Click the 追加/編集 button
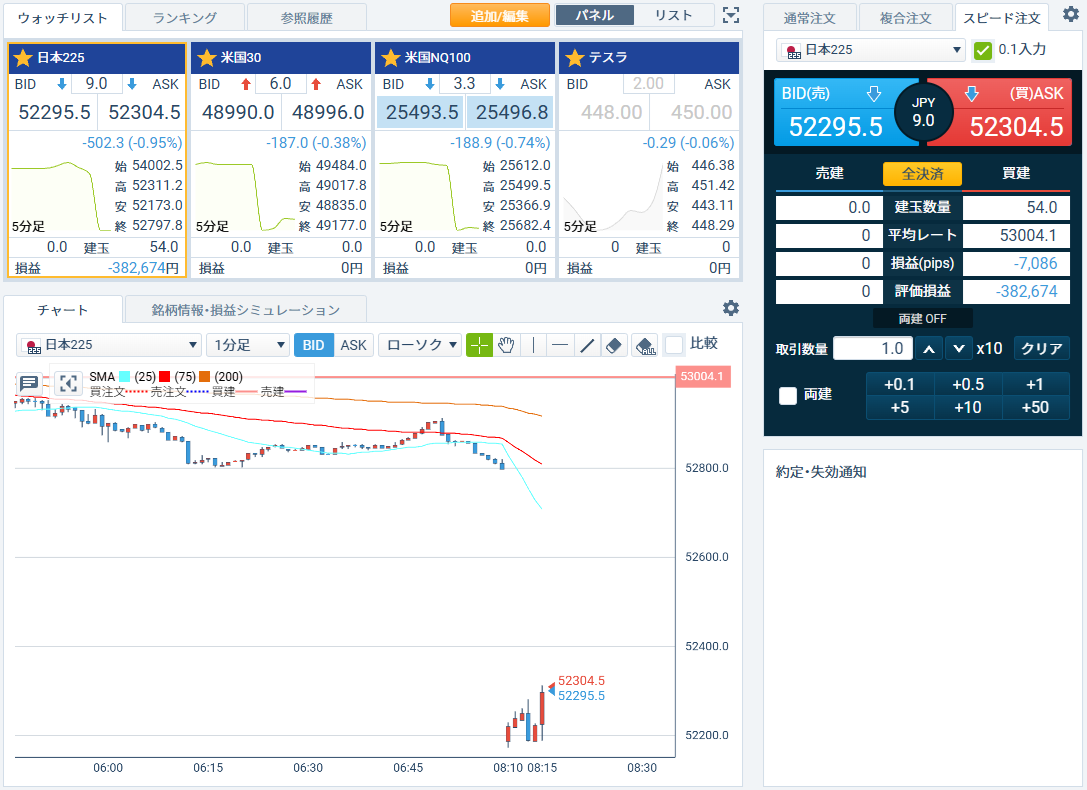 [x=500, y=15]
